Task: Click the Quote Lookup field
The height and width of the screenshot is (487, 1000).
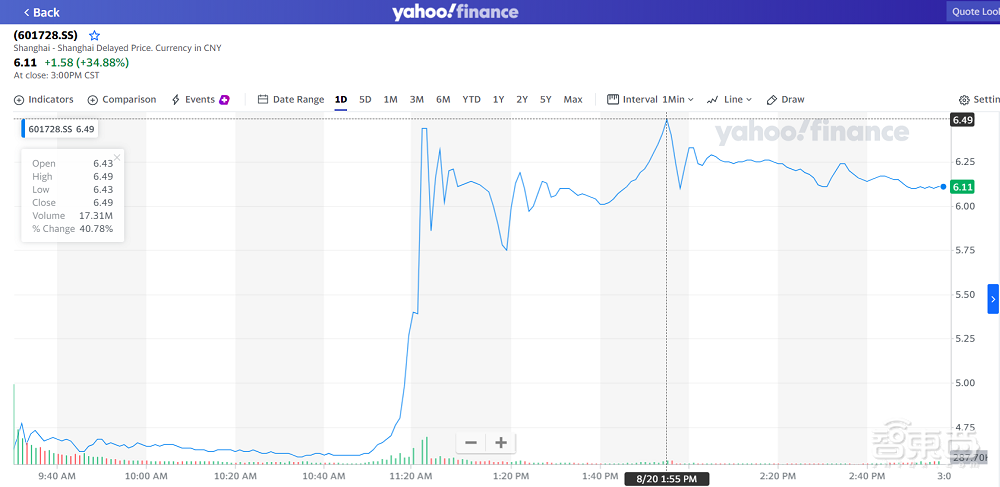Action: coord(973,12)
